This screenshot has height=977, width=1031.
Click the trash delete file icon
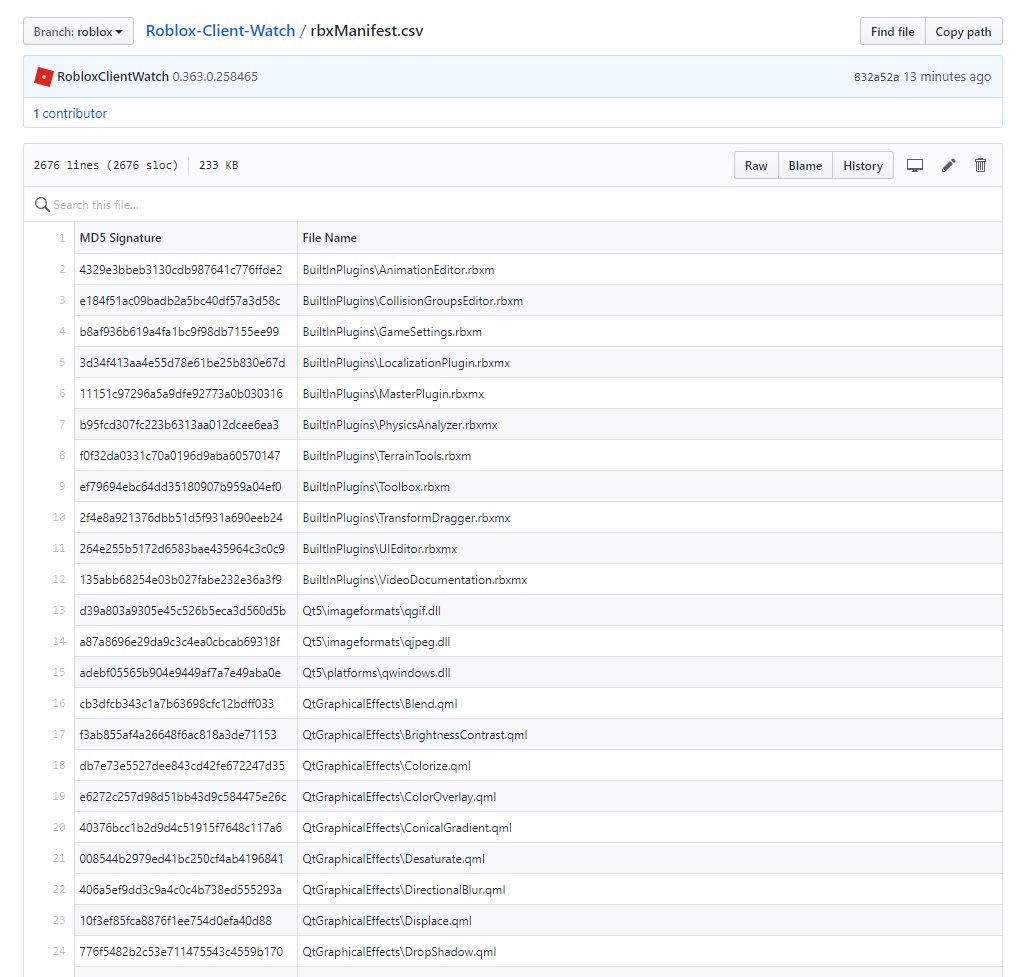click(980, 166)
